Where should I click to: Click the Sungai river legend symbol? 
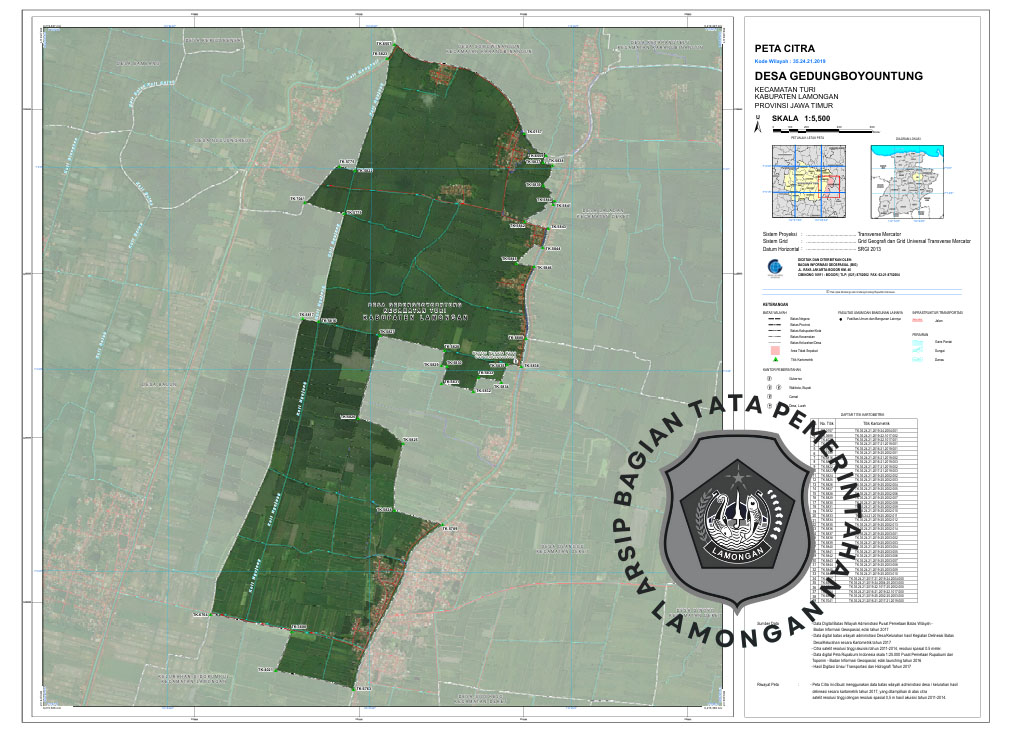[918, 350]
